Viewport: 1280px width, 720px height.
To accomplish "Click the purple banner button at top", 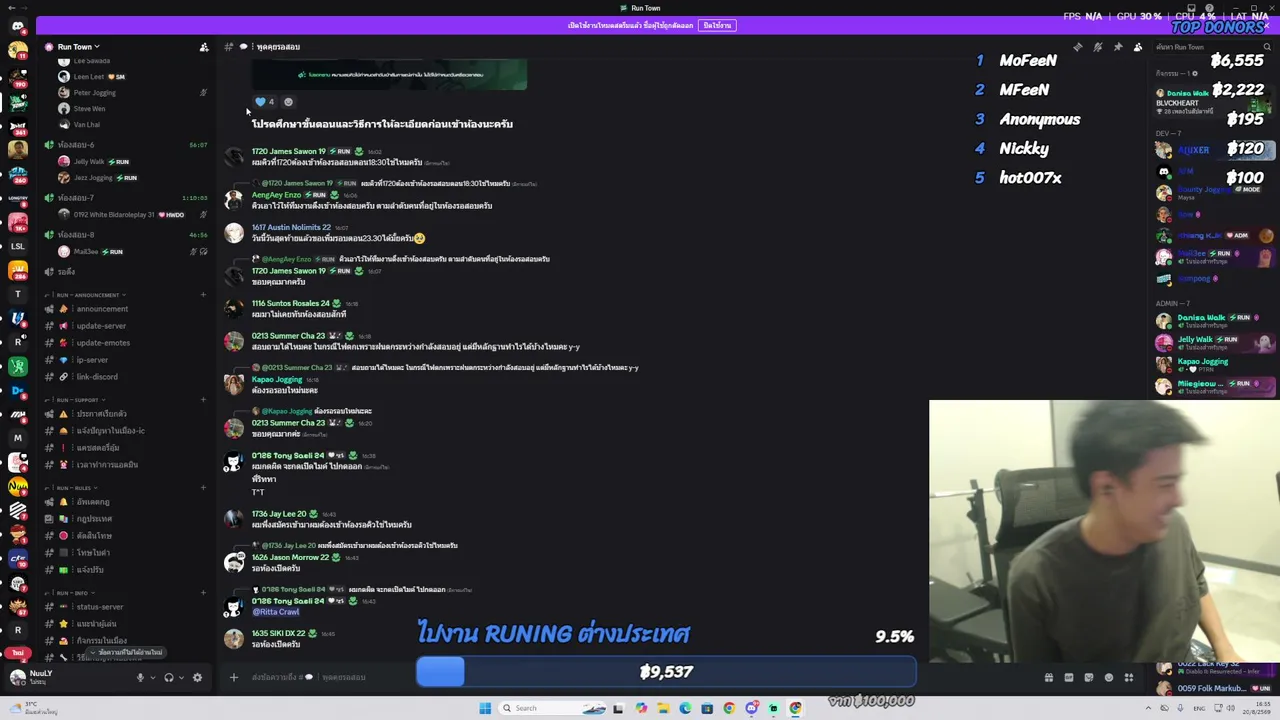I will [717, 25].
